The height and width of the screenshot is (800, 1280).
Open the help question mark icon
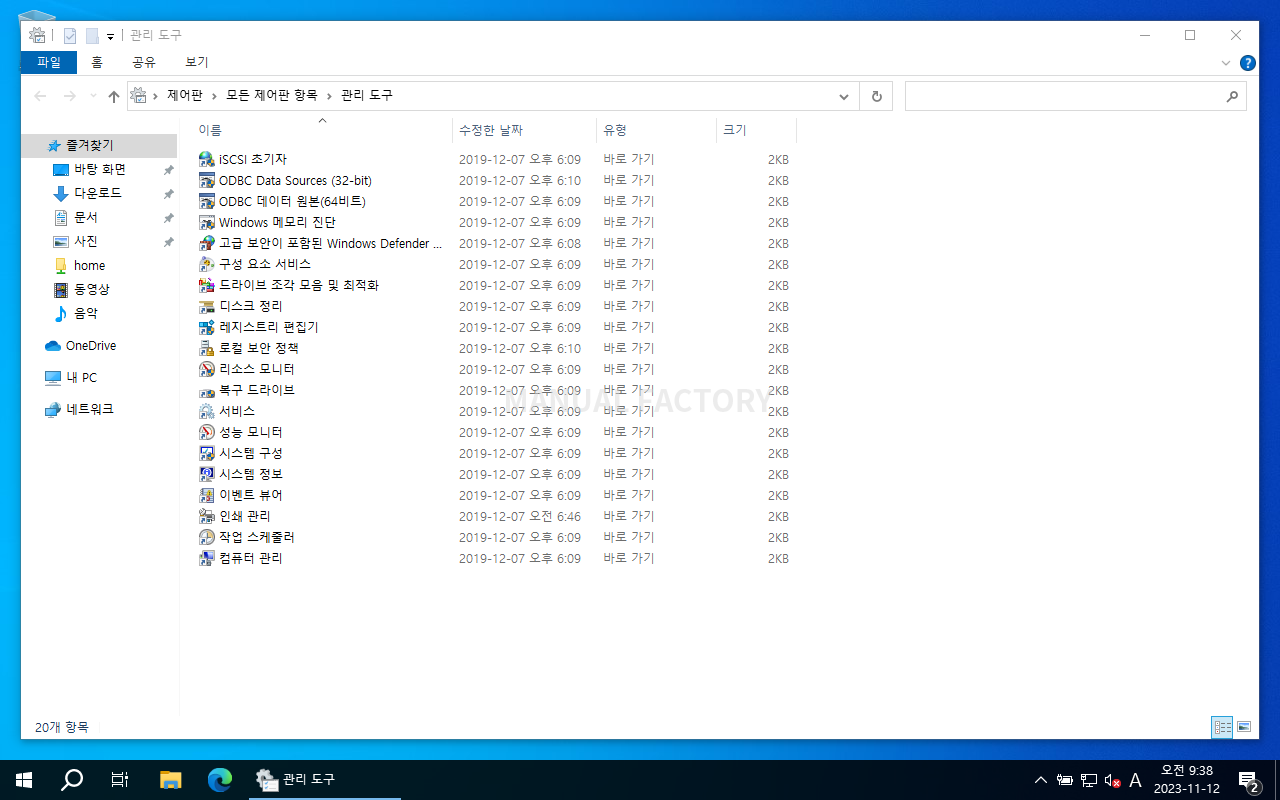point(1248,63)
